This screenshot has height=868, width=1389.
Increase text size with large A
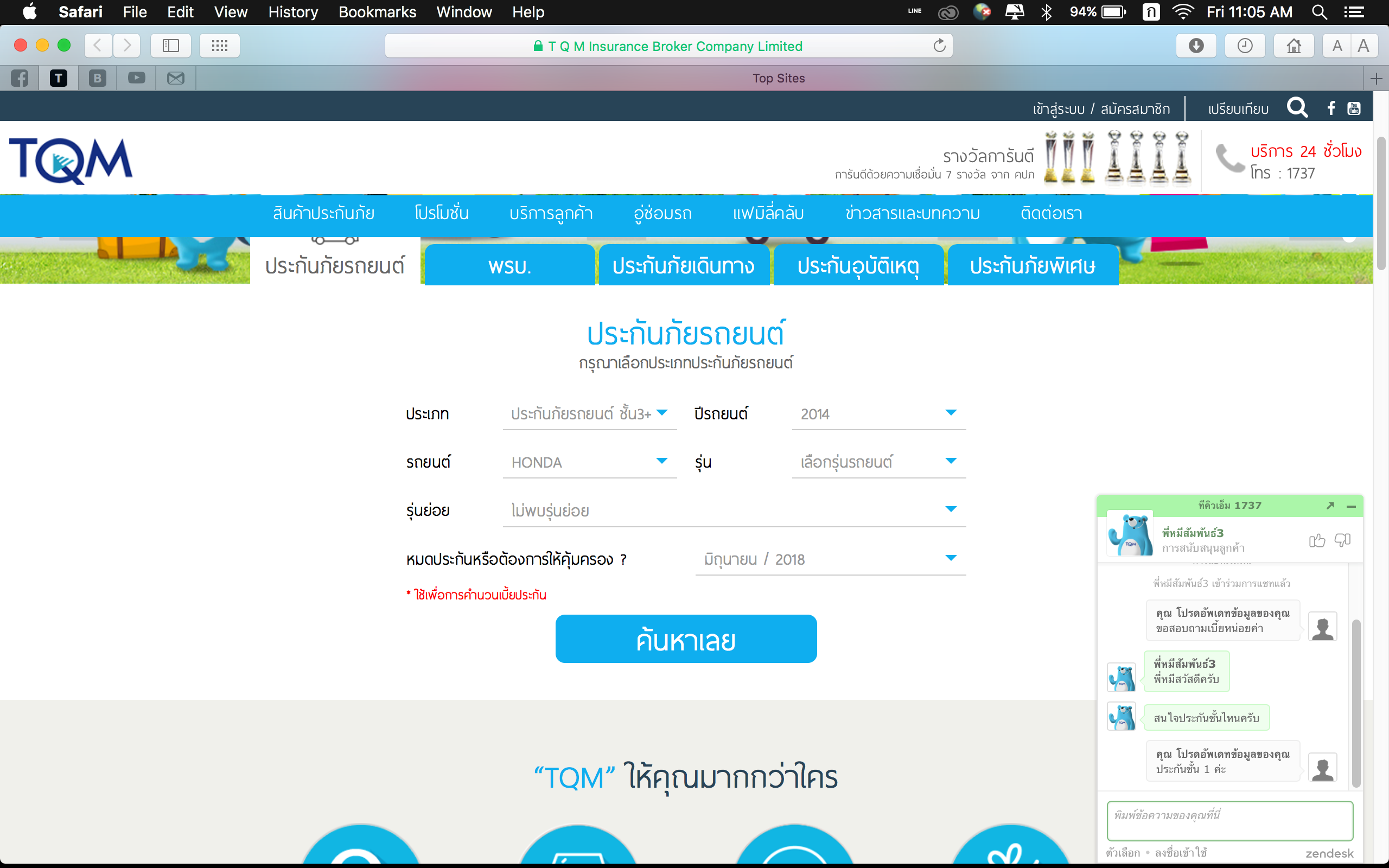pyautogui.click(x=1363, y=46)
